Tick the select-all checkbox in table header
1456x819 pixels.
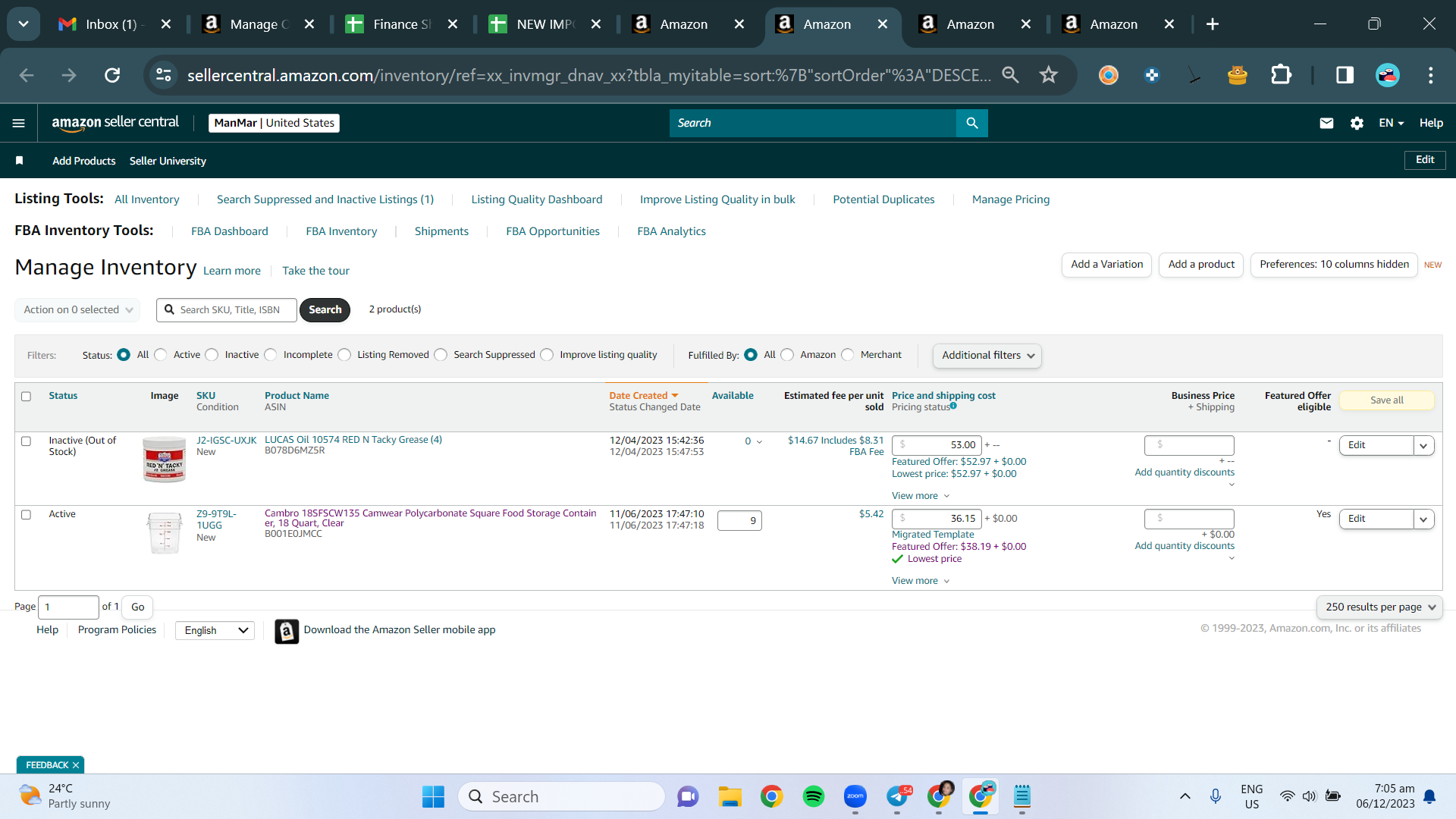tap(27, 397)
